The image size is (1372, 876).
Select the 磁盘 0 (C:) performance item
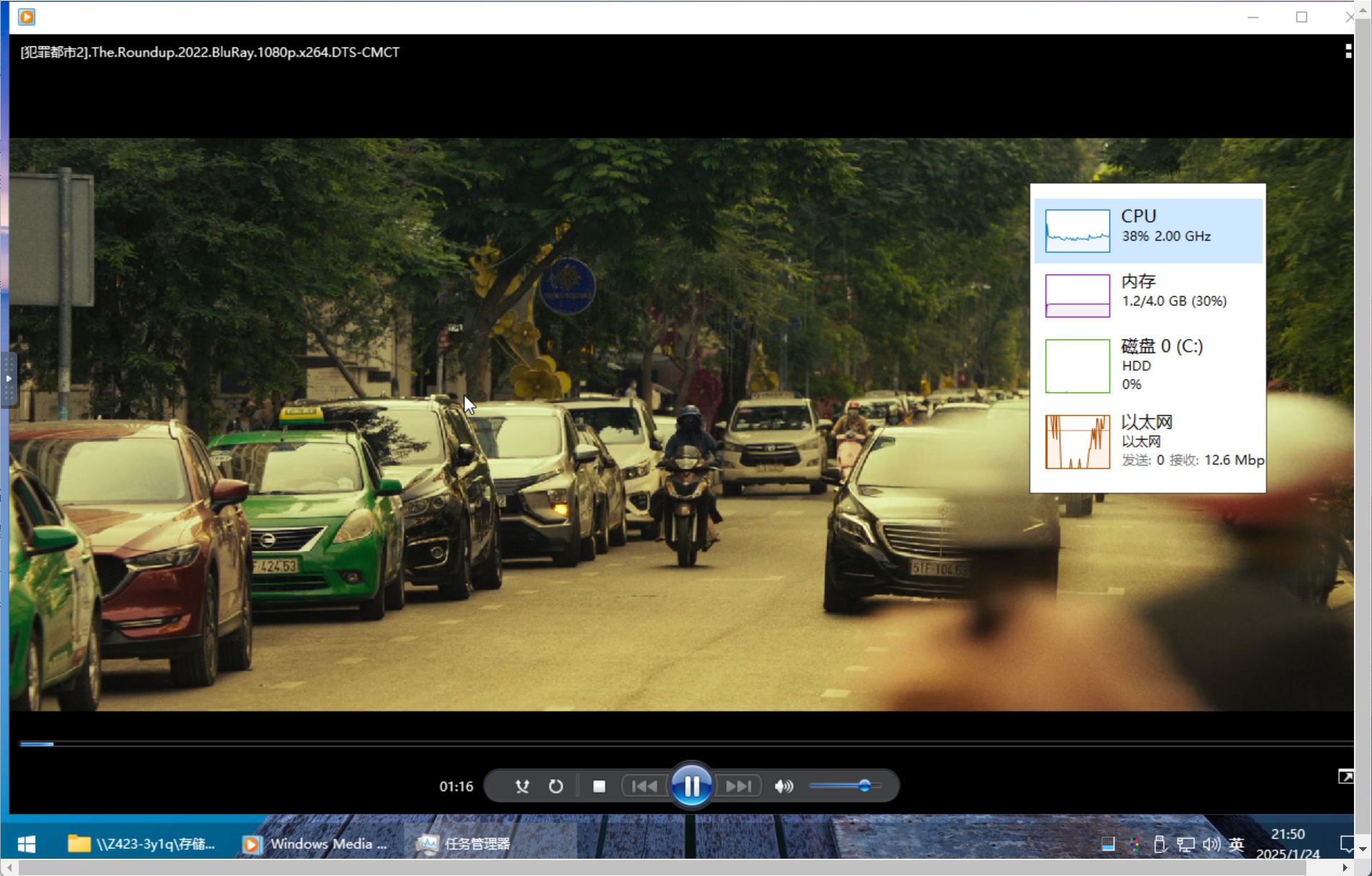click(x=1149, y=366)
